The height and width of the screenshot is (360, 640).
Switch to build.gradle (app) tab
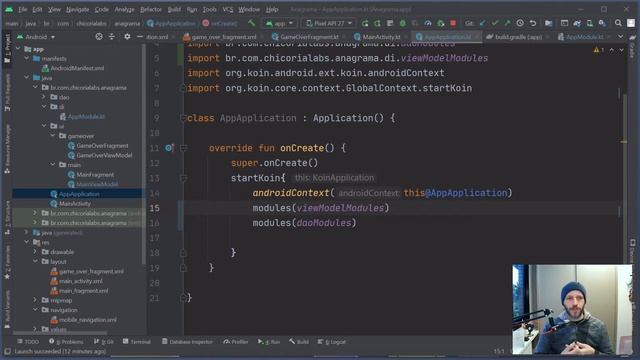click(518, 37)
